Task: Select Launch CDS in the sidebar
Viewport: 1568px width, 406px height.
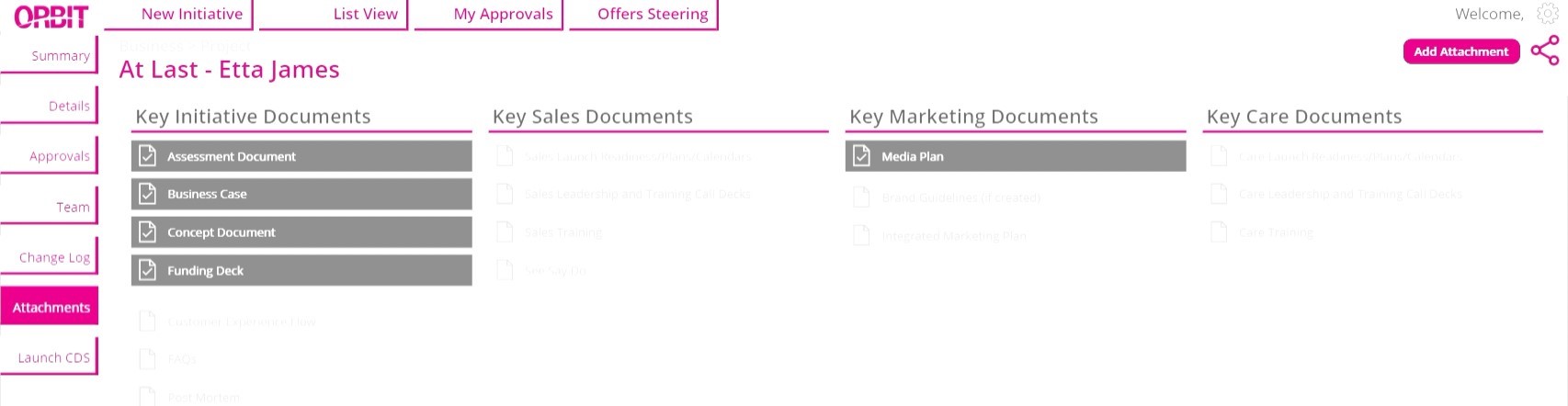Action: 53,357
